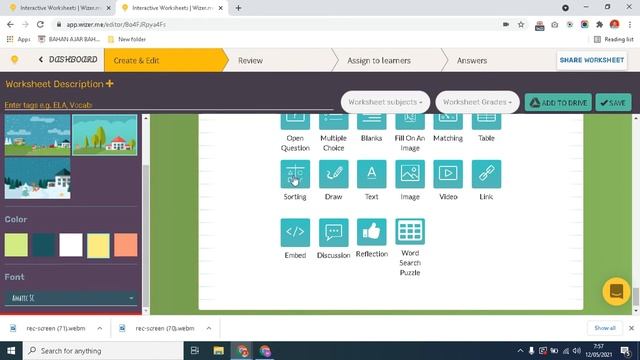This screenshot has width=640, height=360.
Task: Open browser extensions puzzle icon
Action: 599,24
